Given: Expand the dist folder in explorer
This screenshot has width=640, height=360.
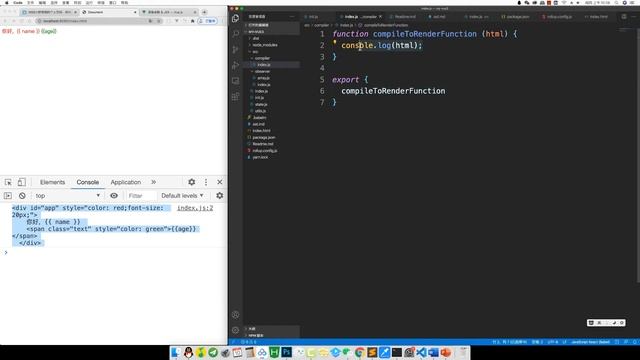Looking at the screenshot, I should (256, 38).
